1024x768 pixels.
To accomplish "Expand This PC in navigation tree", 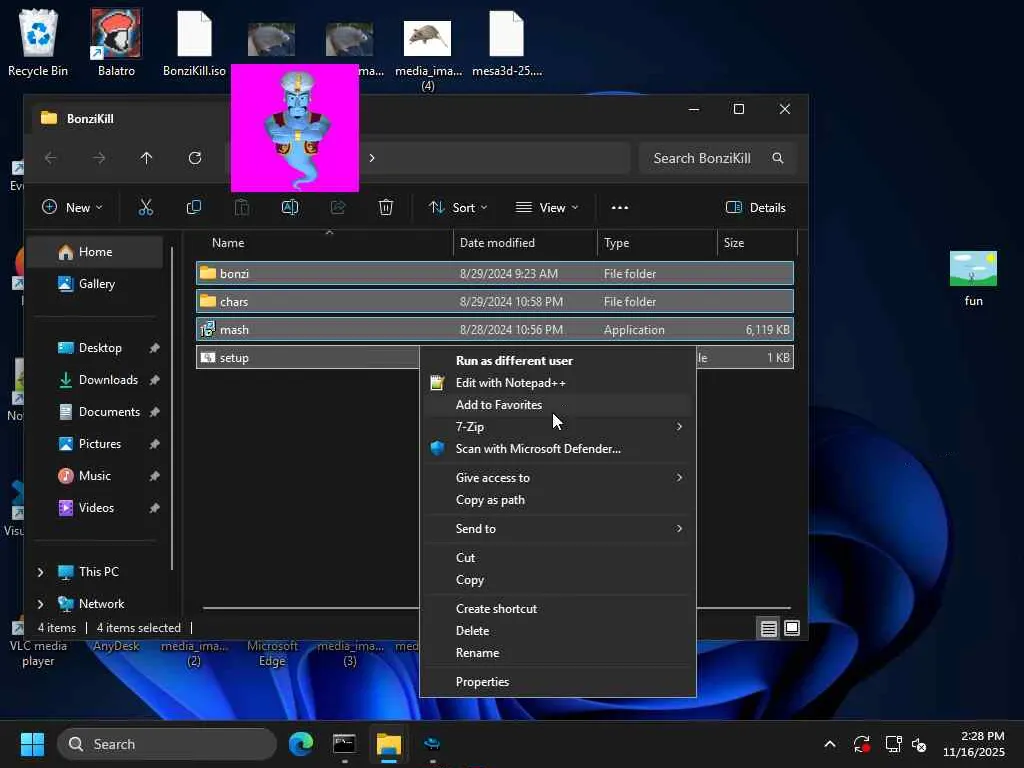I will 40,572.
